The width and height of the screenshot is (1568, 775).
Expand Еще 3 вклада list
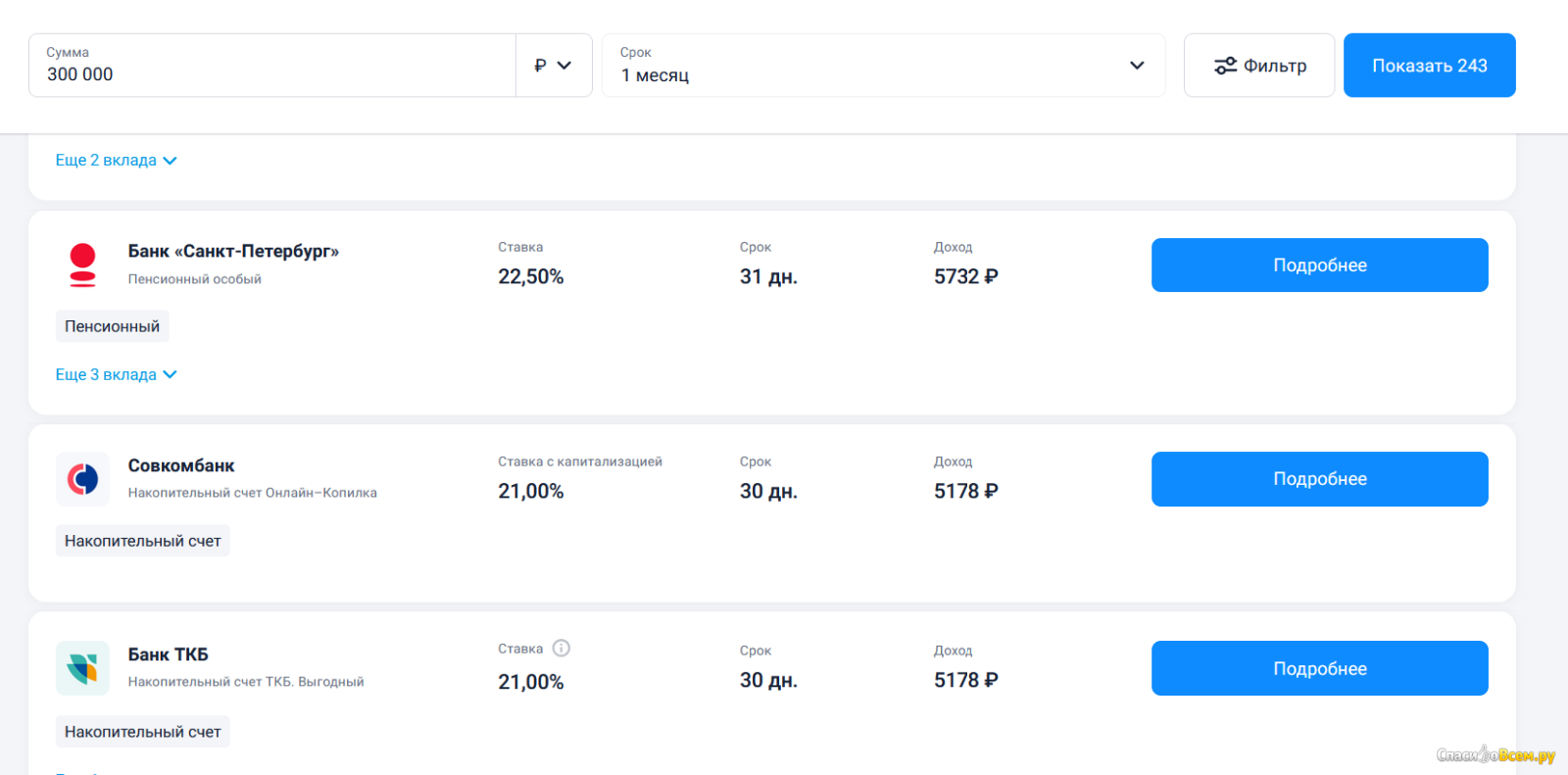116,374
